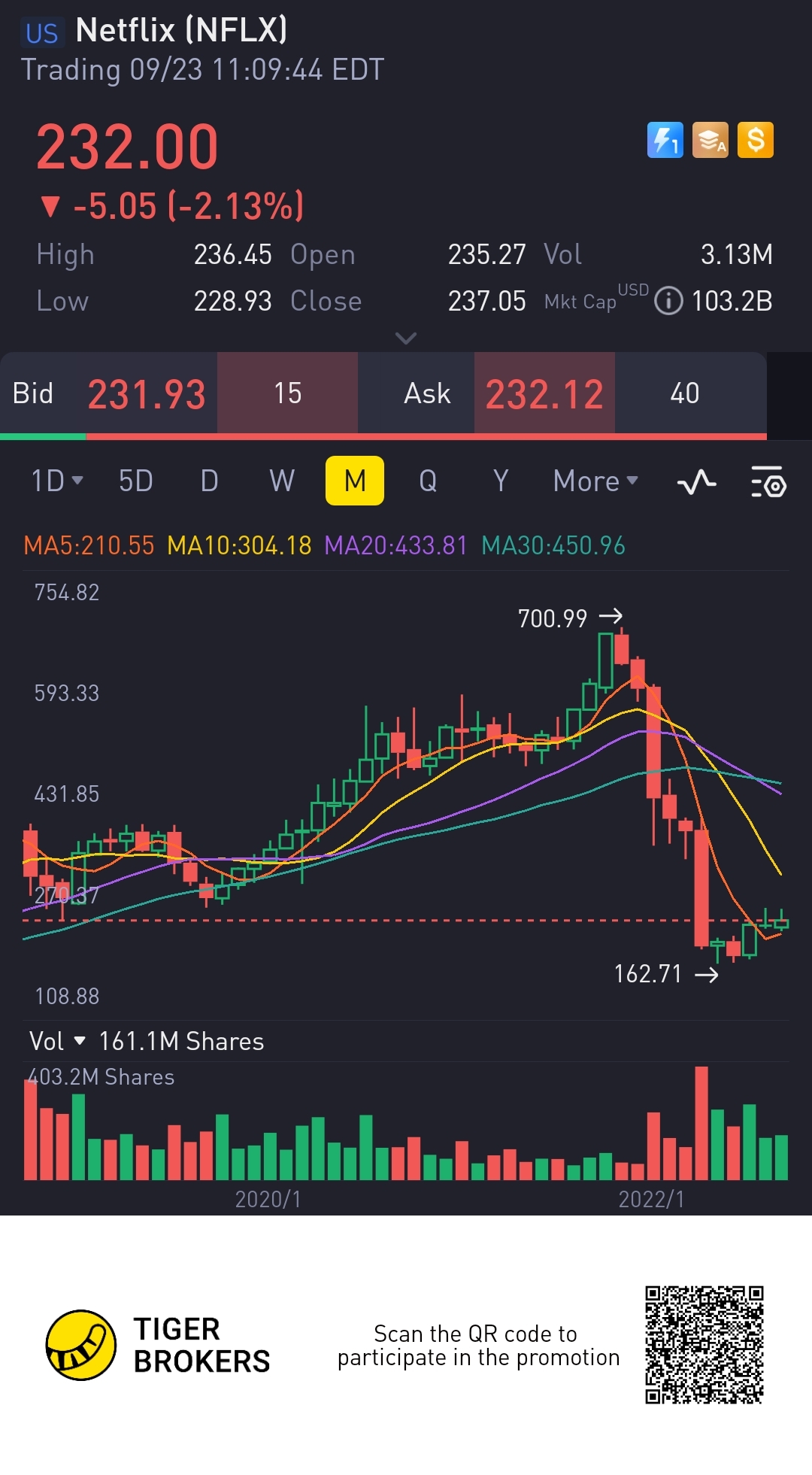Tap the Netflix (NFLX) title

[182, 30]
